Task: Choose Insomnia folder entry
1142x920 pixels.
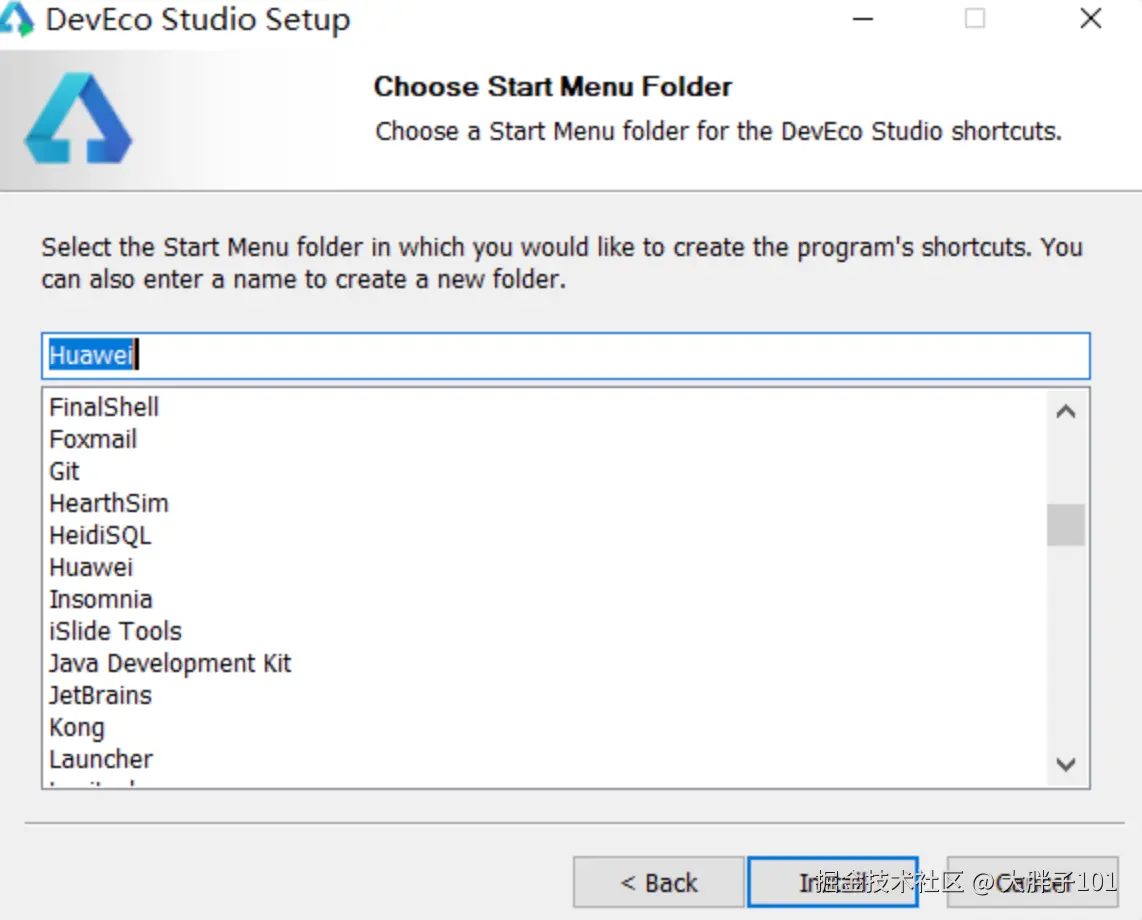Action: [x=101, y=599]
